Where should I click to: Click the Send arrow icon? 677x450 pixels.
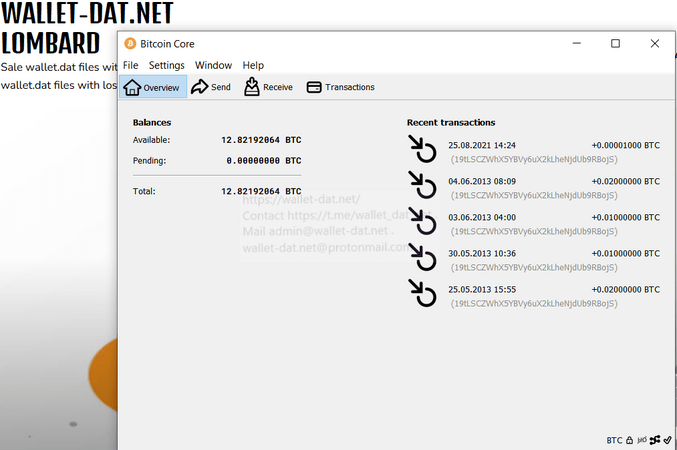(x=199, y=87)
